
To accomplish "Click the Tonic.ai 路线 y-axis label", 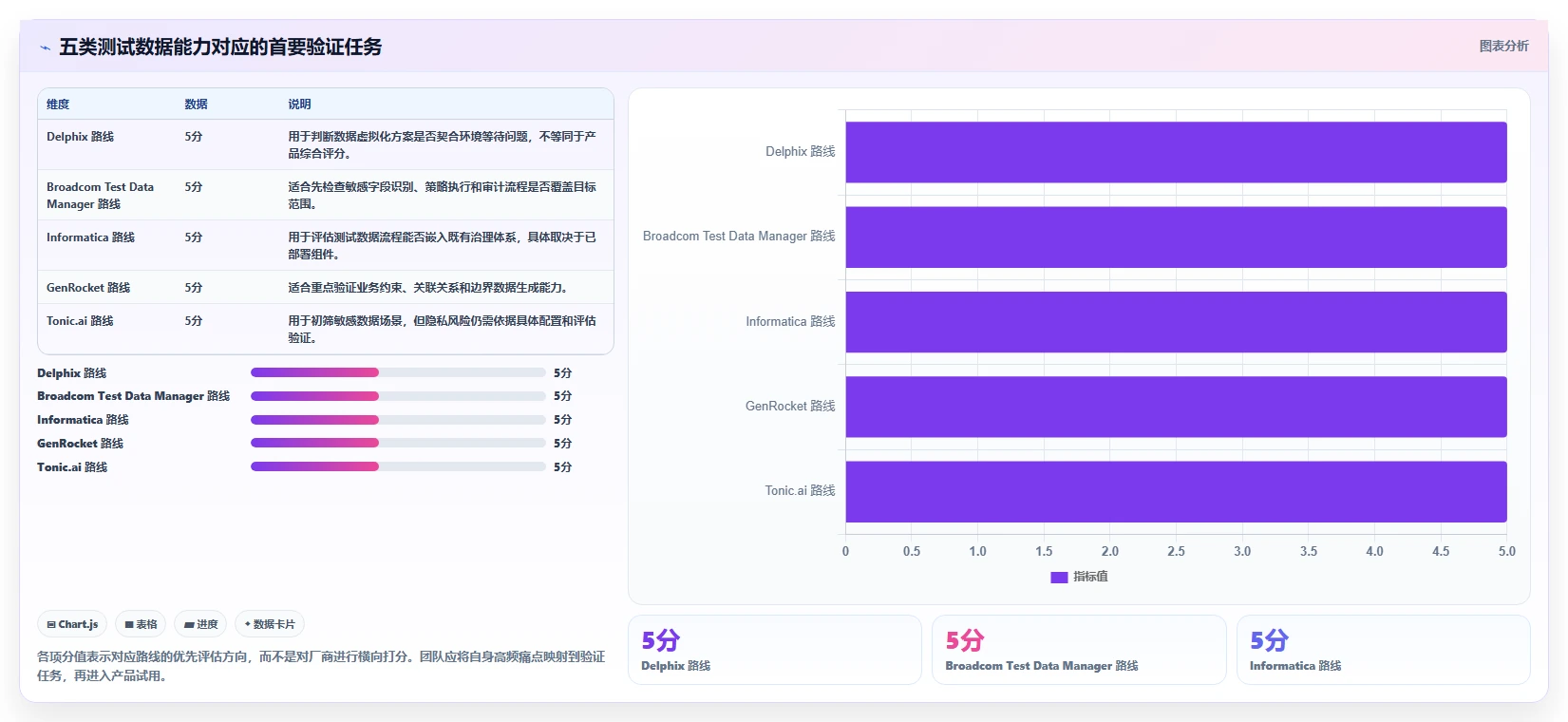I will (800, 491).
